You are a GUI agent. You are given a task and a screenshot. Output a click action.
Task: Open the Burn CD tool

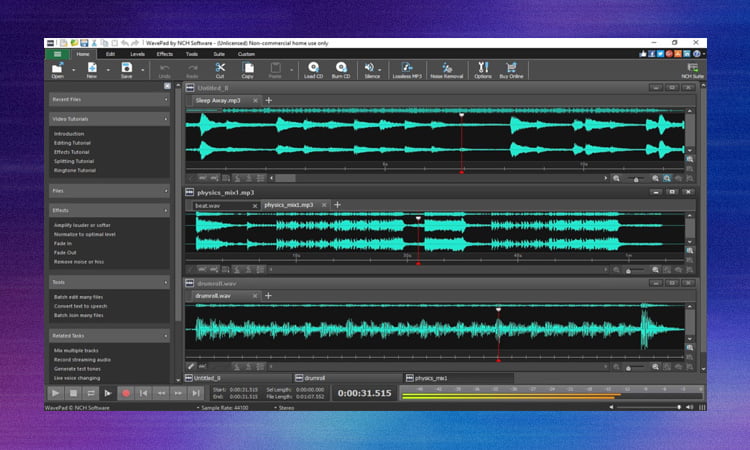(x=340, y=68)
